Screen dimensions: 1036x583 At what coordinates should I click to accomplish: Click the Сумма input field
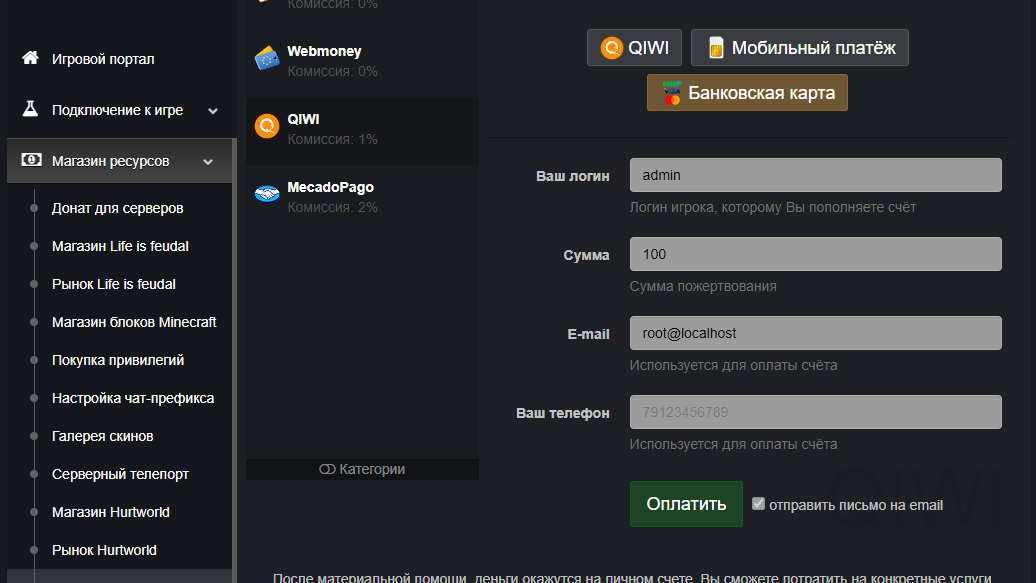815,254
